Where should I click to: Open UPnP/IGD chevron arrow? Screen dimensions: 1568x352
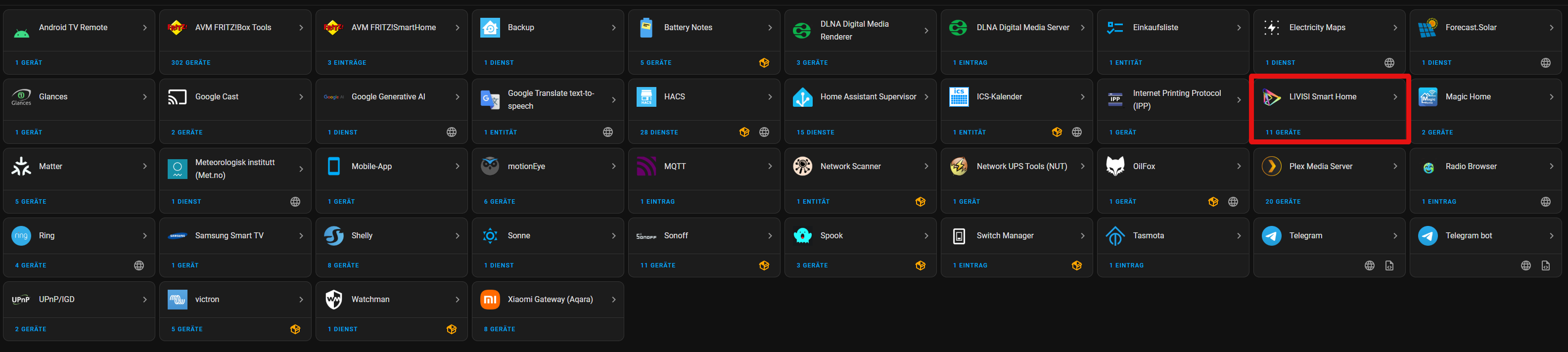pos(144,299)
